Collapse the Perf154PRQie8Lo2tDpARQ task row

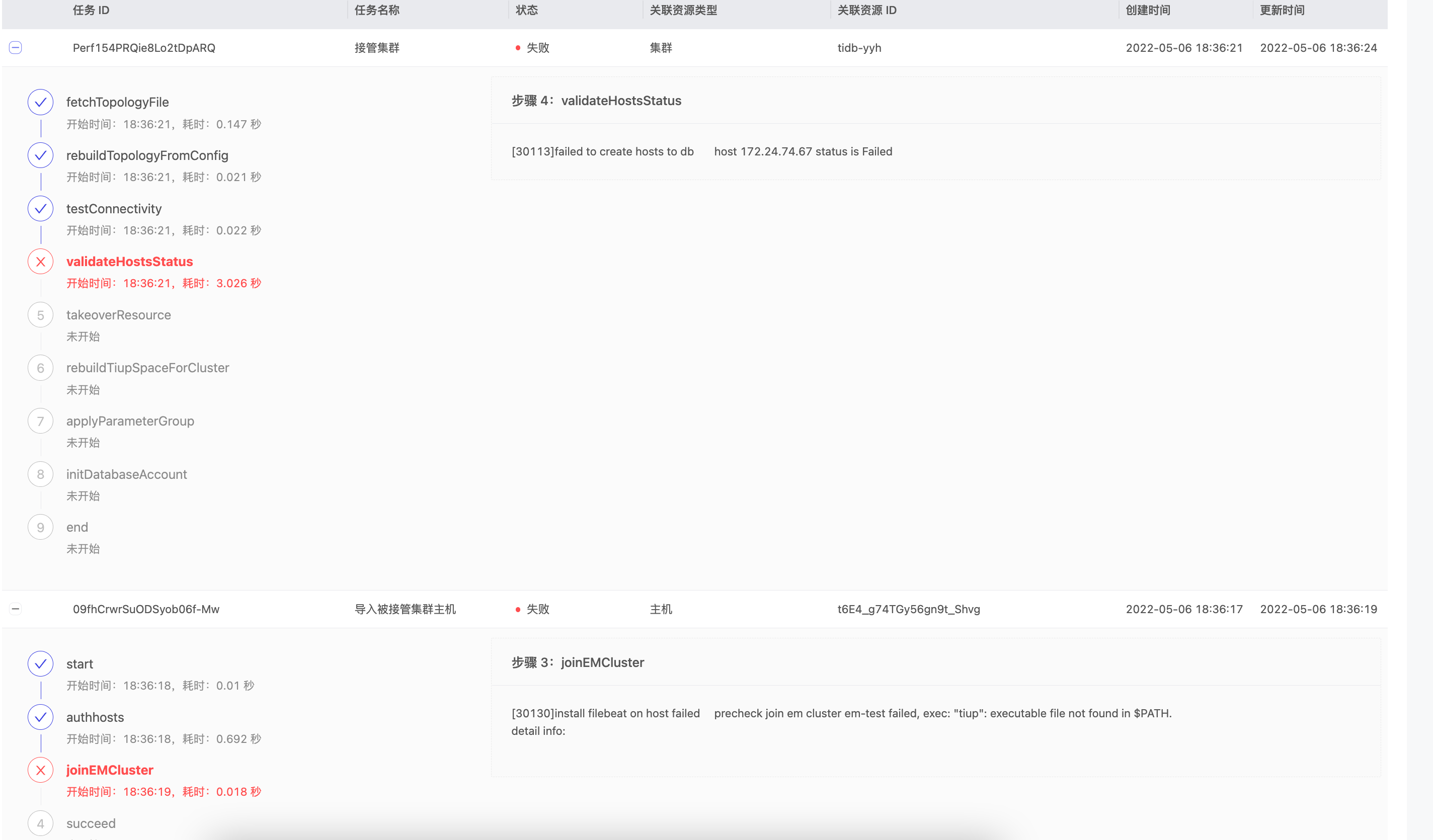(16, 48)
